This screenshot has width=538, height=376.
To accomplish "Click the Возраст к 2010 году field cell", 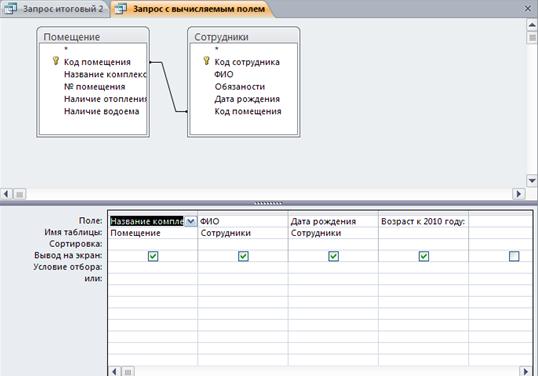I will (x=423, y=222).
